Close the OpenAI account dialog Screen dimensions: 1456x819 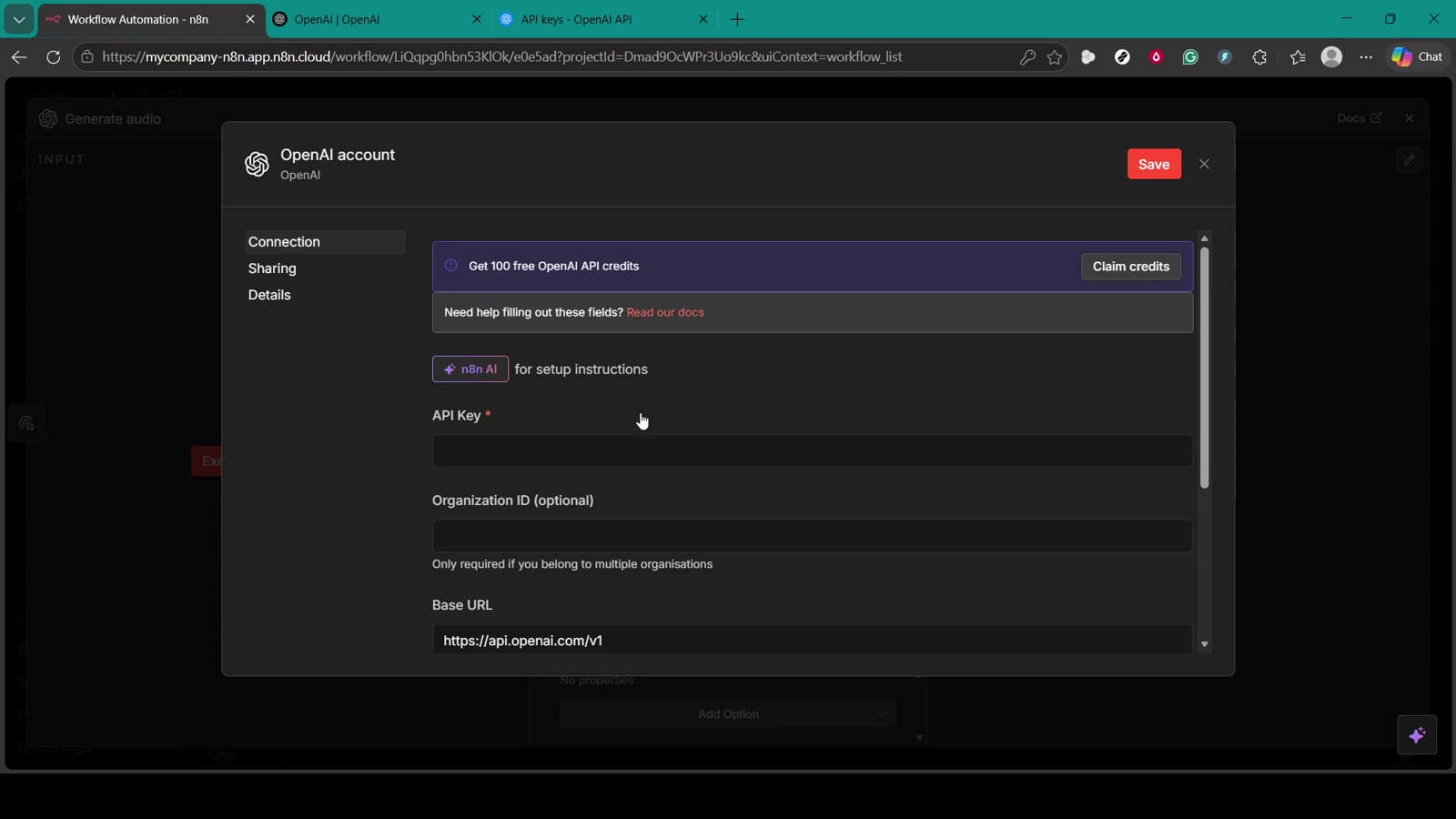tap(1204, 164)
